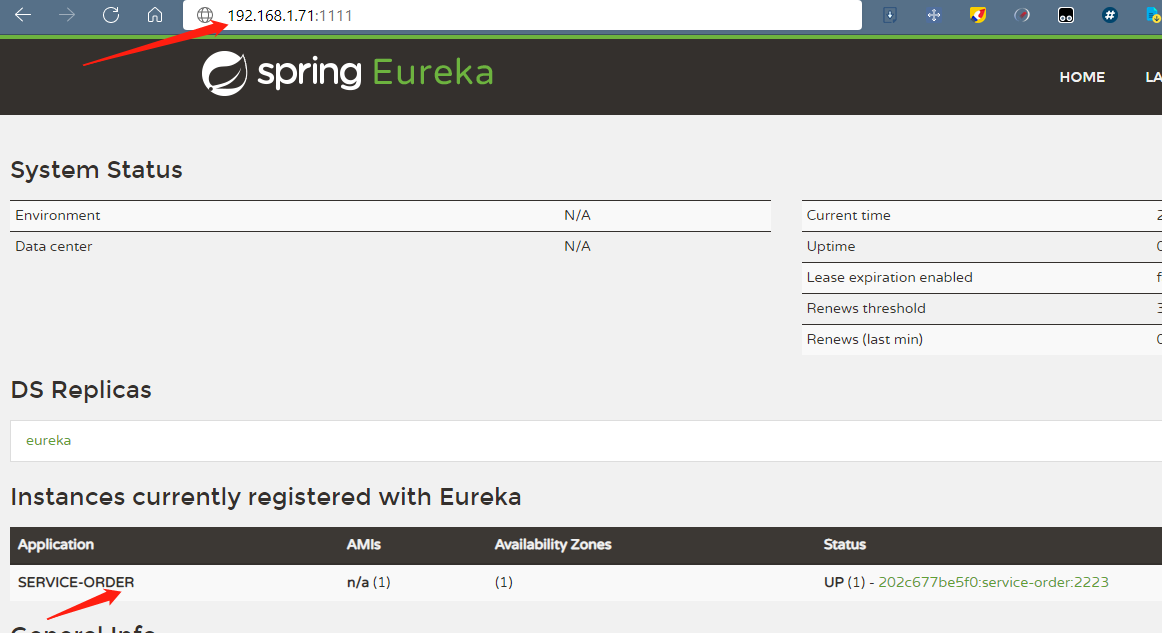Open the 202c677be5f0:service-order:2223 instance link
The height and width of the screenshot is (633, 1162).
point(993,582)
